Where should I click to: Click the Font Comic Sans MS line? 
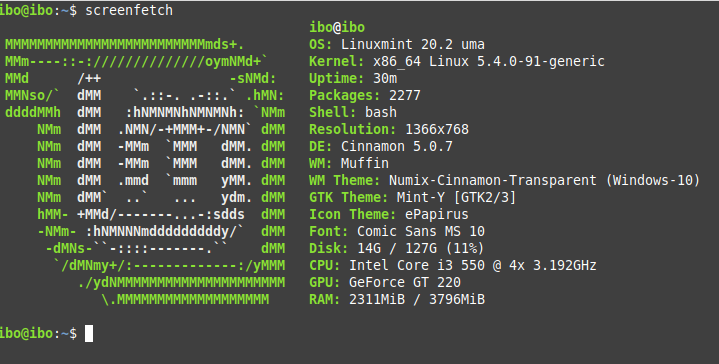[397, 231]
